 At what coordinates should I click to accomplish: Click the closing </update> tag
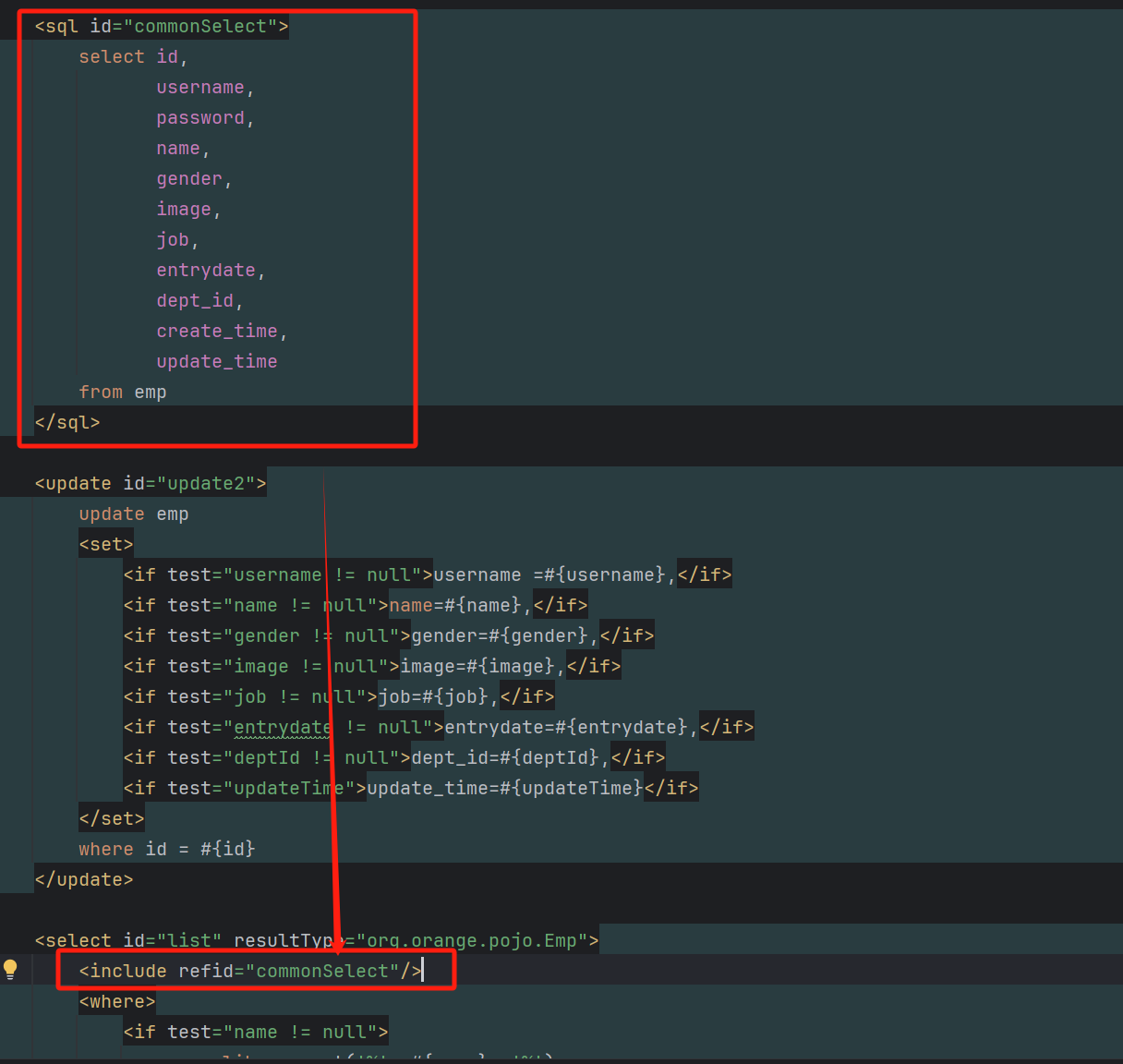click(84, 879)
